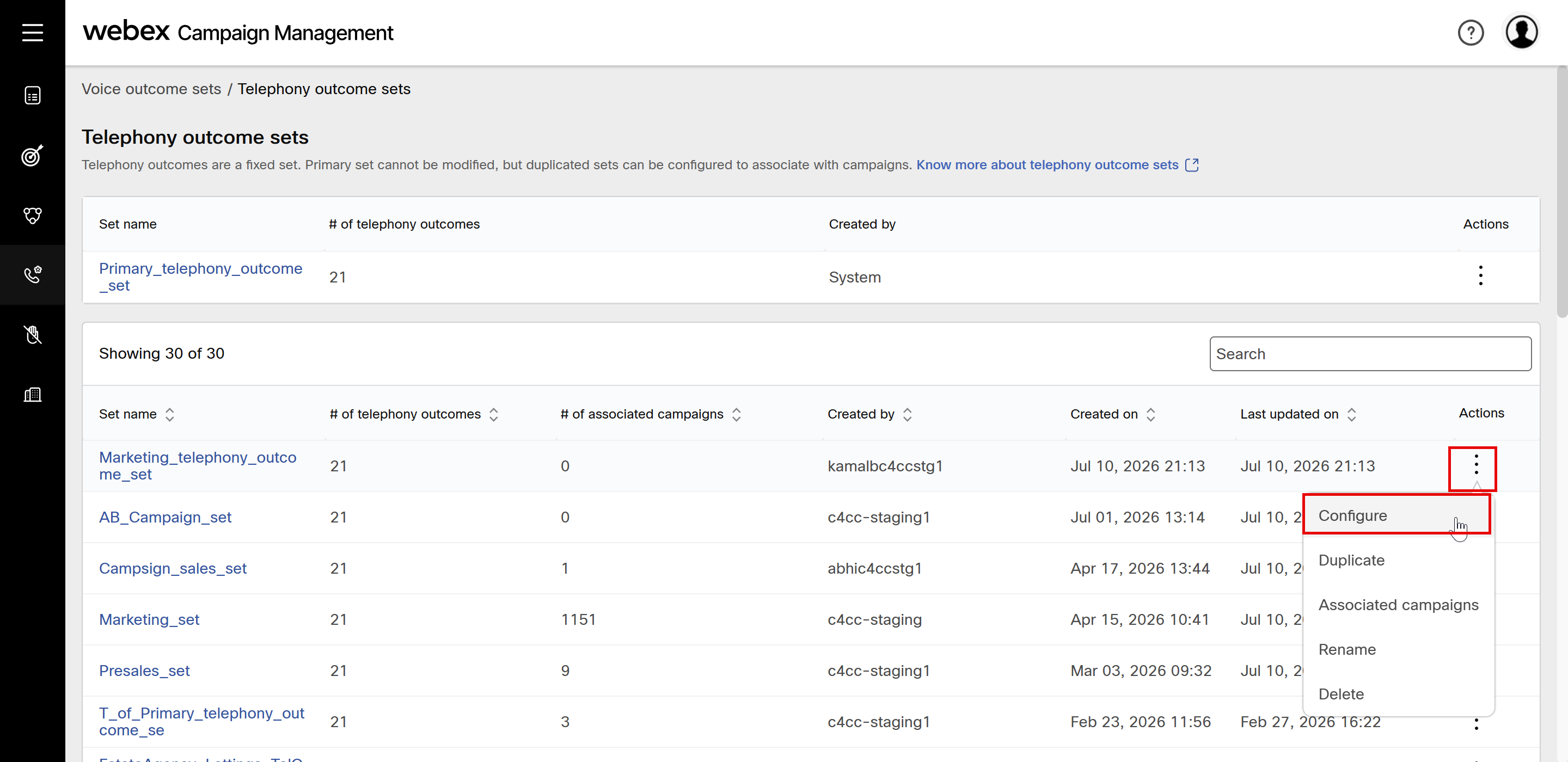
Task: Select Delete in the actions menu
Action: point(1340,694)
